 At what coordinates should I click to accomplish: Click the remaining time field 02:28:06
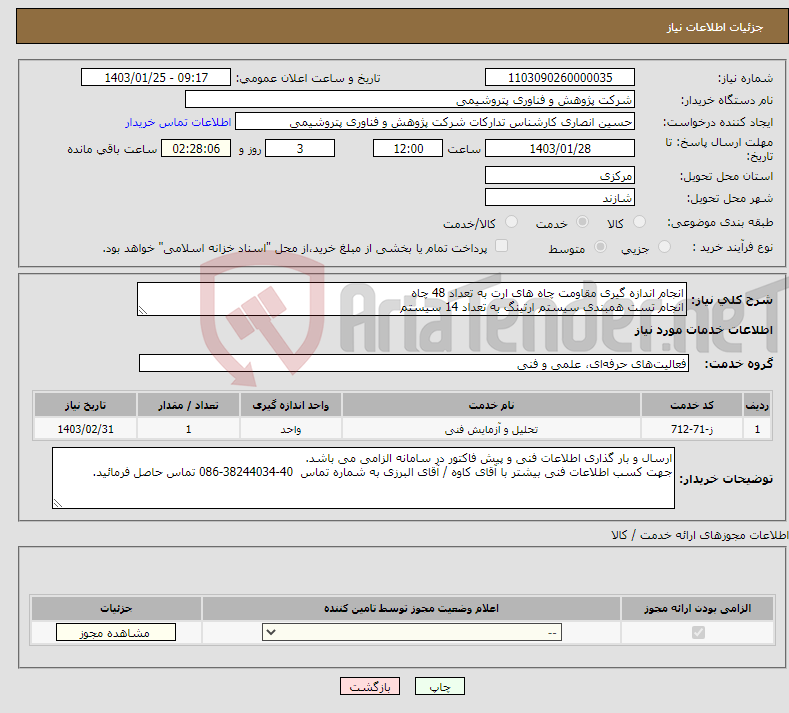coord(196,148)
